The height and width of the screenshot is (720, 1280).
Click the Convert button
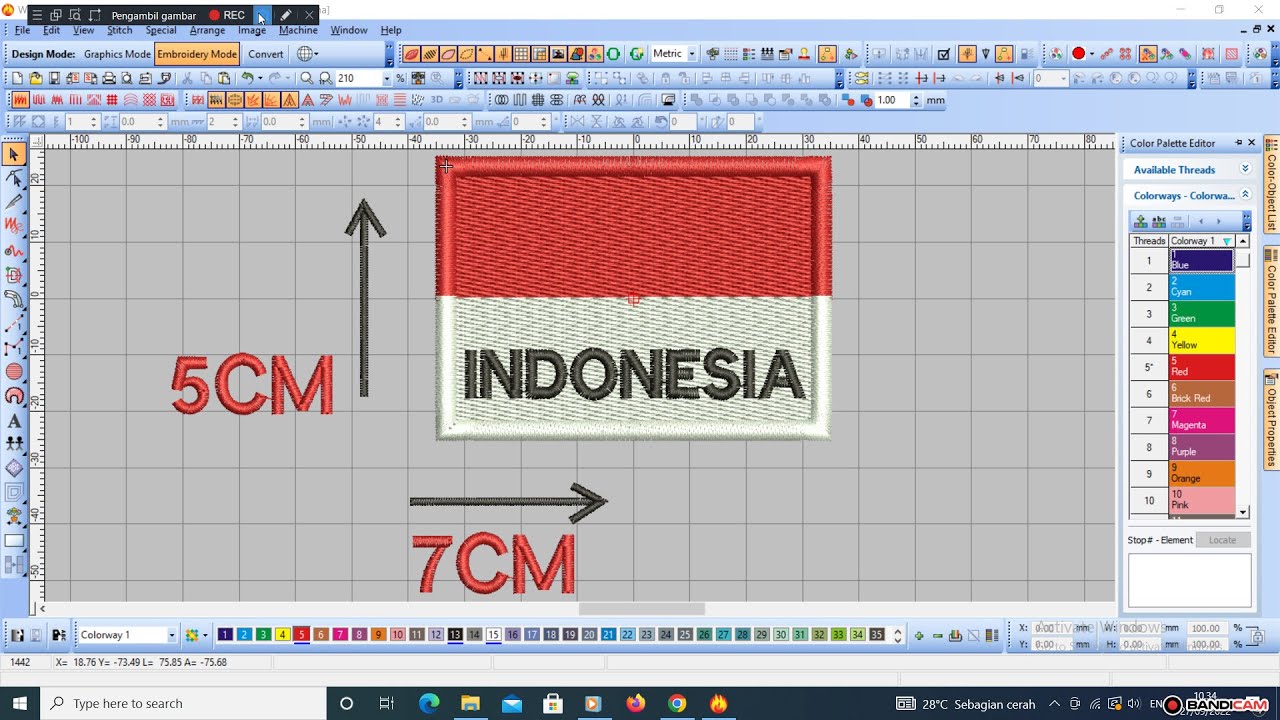pos(266,54)
